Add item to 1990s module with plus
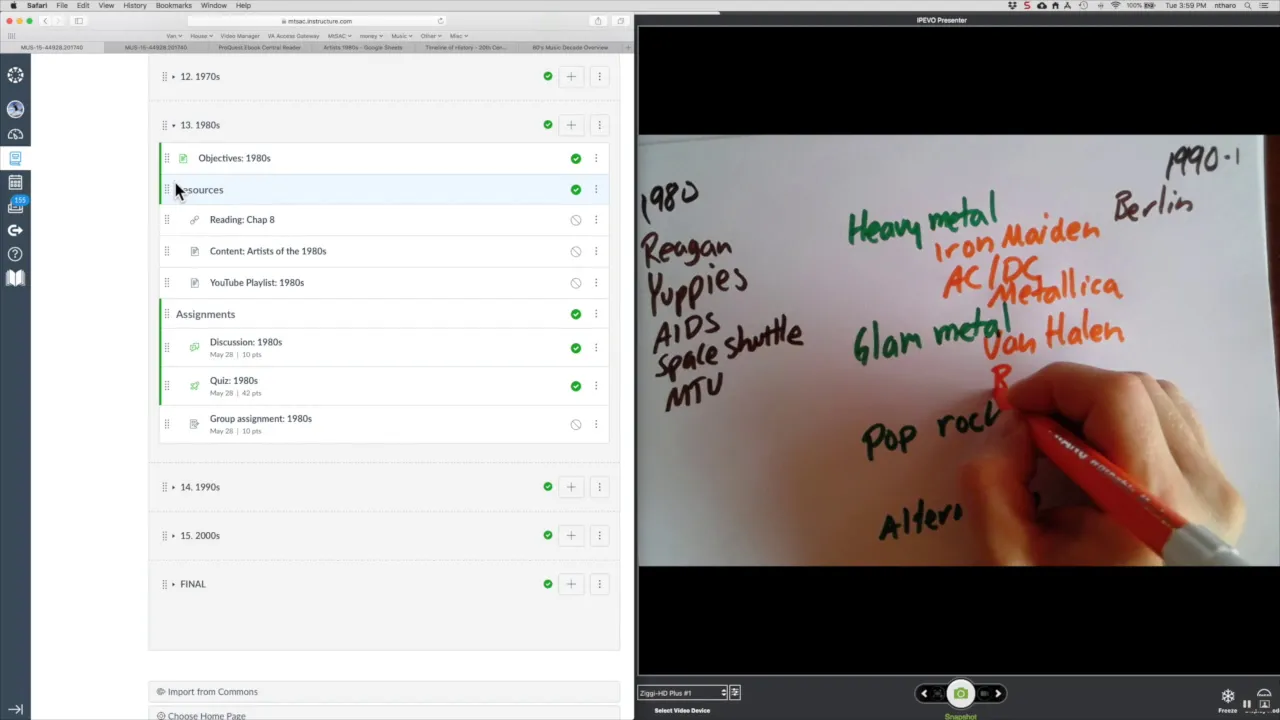 click(571, 487)
